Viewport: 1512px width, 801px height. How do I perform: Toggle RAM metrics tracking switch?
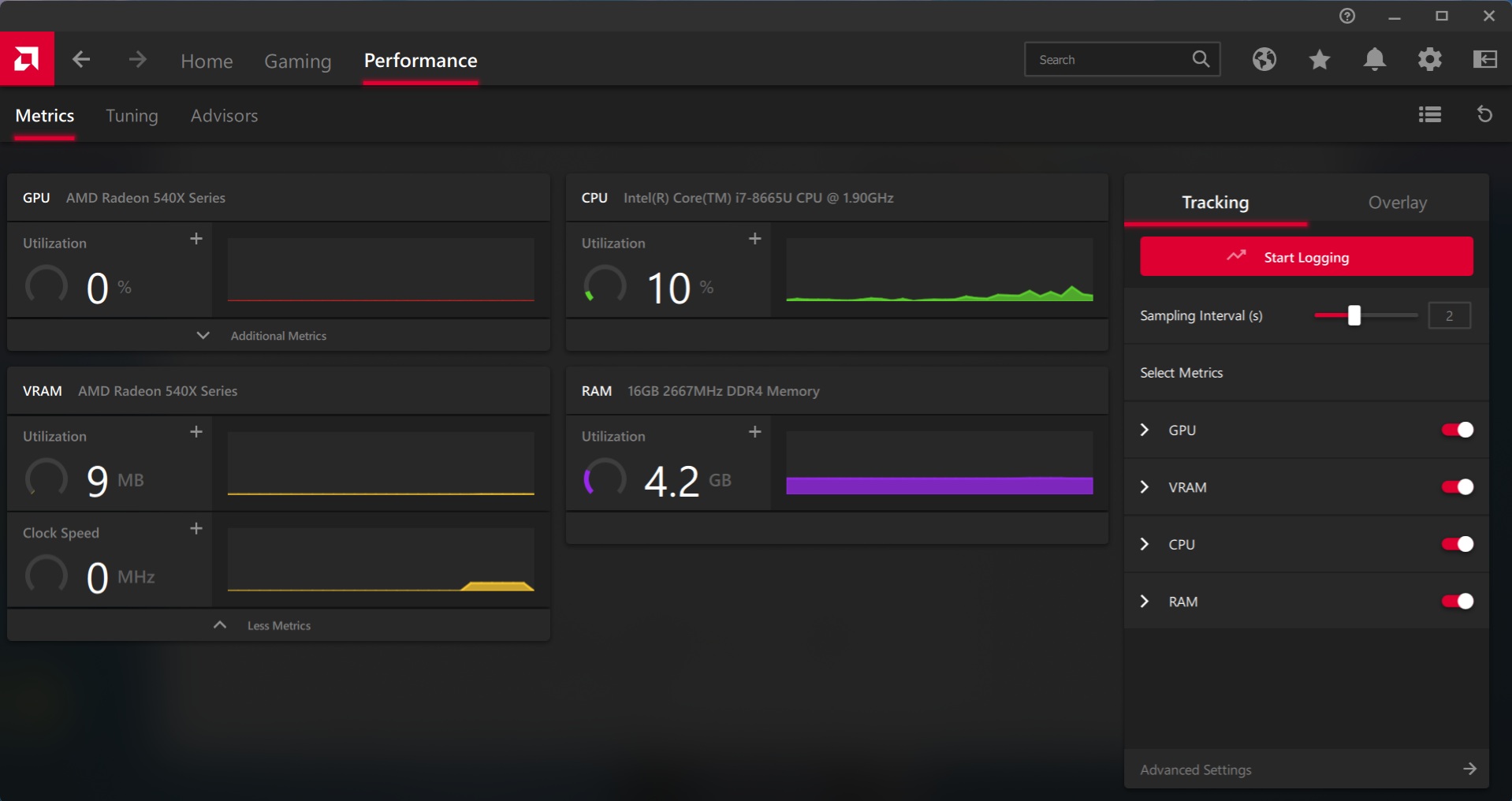point(1458,602)
